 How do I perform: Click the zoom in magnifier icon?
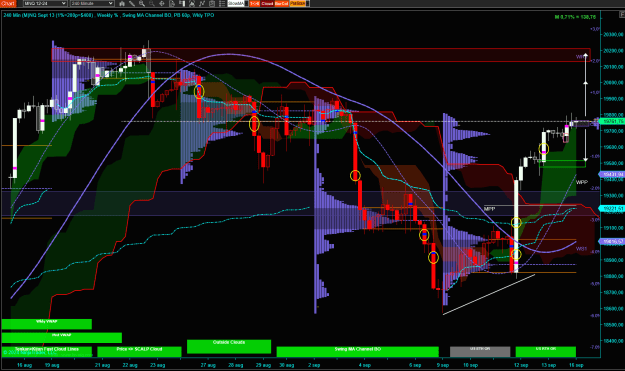tap(142, 4)
